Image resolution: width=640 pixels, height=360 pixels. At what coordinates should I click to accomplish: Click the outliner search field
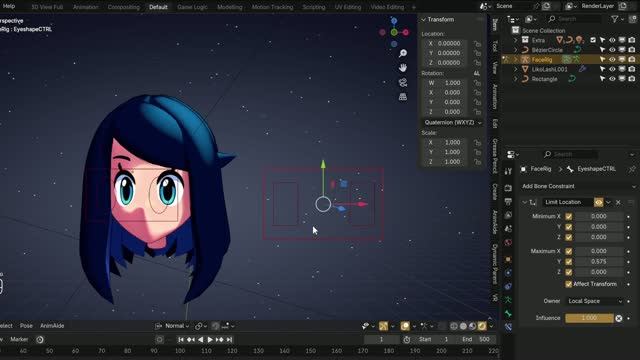(x=574, y=19)
